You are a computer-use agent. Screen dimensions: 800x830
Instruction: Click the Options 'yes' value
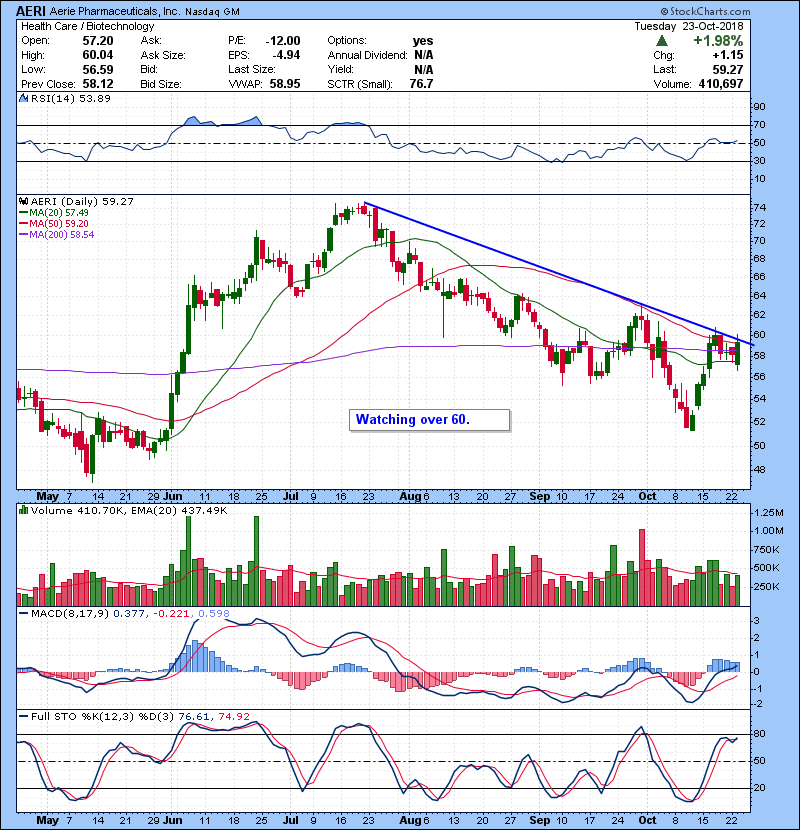(x=423, y=41)
